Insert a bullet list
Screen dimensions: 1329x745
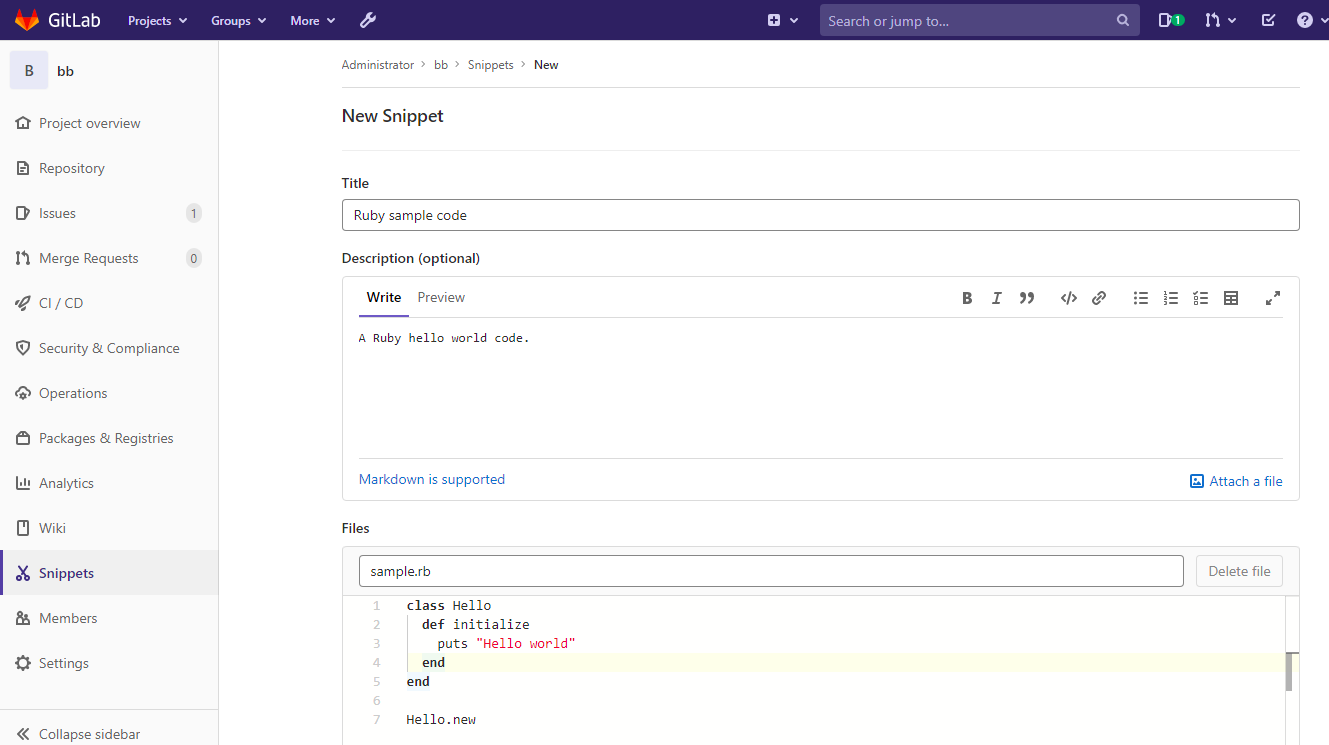1140,297
